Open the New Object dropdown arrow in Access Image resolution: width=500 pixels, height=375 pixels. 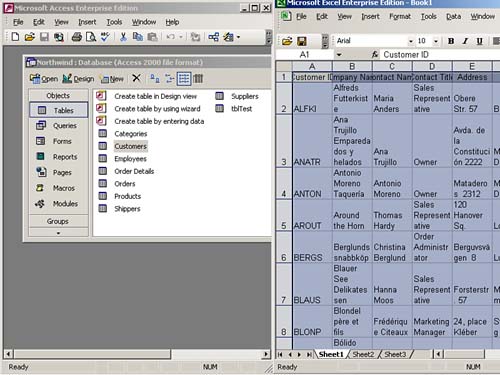238,37
